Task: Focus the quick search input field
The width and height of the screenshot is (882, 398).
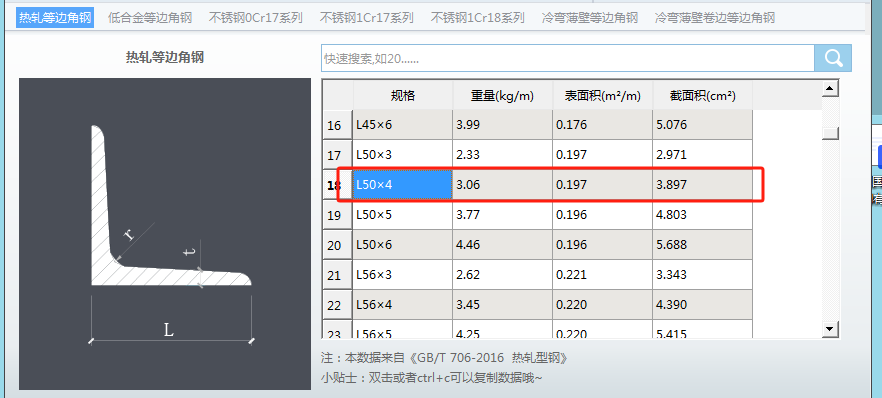Action: click(x=568, y=58)
